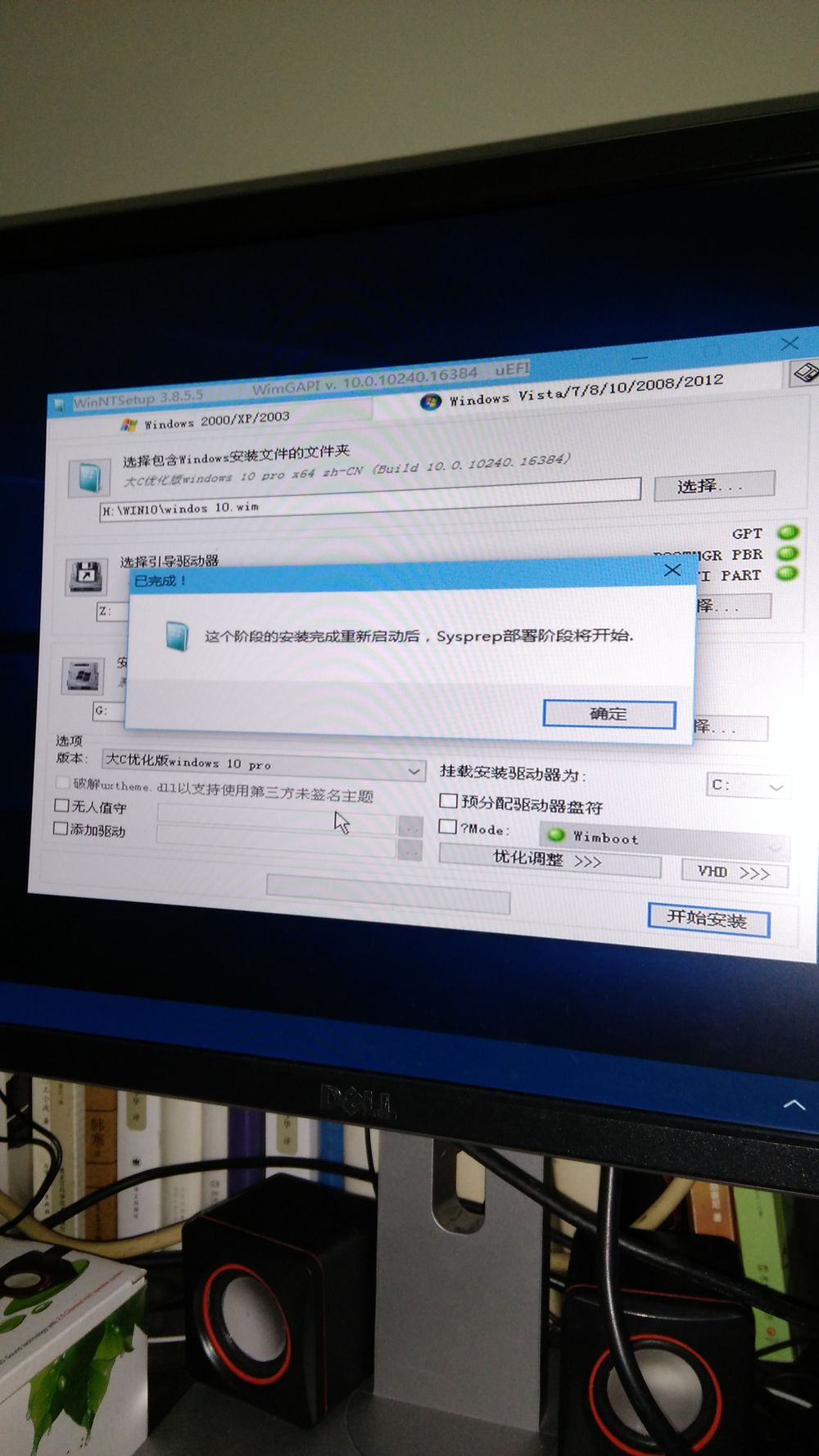
Task: Open 优化调整 >>> tweaks
Action: tap(550, 860)
